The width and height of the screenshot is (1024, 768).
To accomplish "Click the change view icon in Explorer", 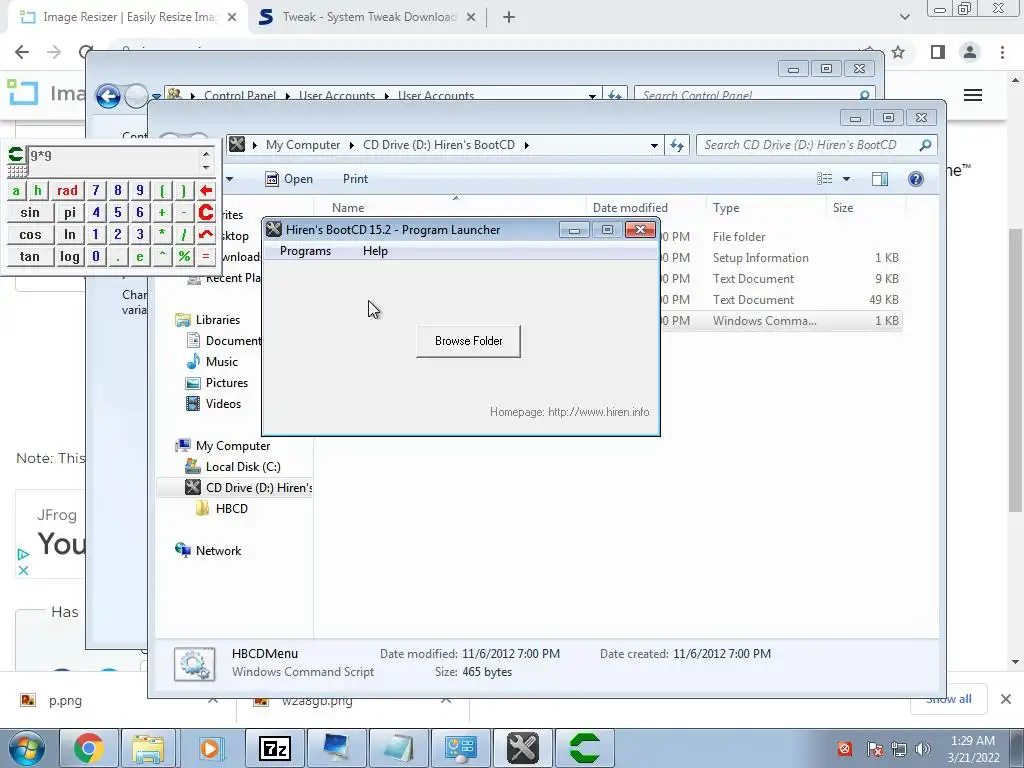I will [x=825, y=179].
